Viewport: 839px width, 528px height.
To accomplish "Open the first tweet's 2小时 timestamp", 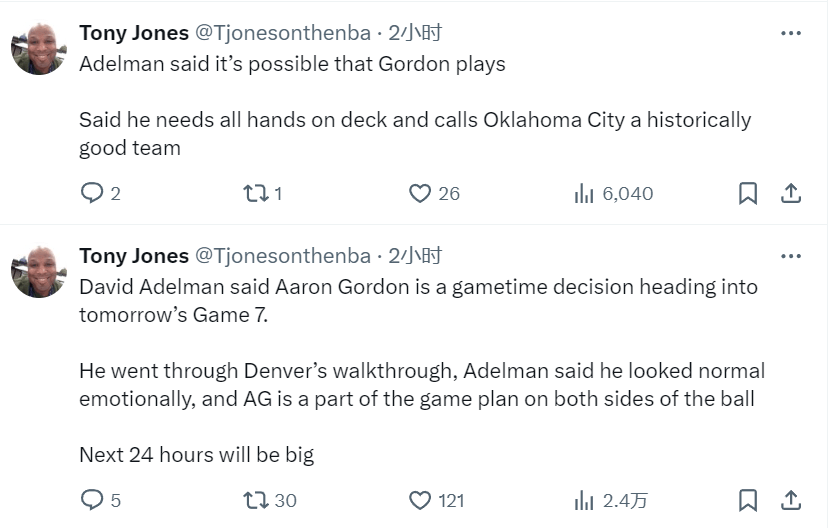I will 415,33.
